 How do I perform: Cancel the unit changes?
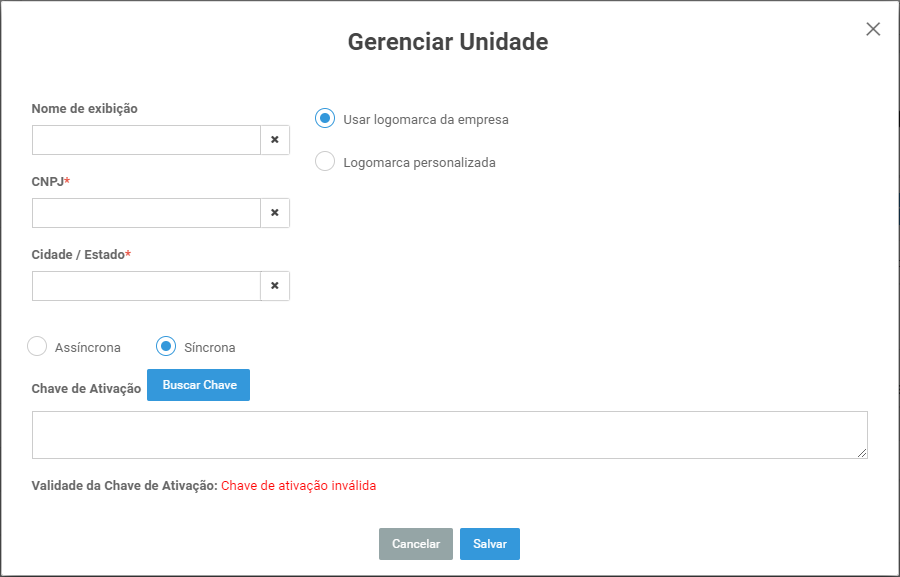(x=416, y=544)
